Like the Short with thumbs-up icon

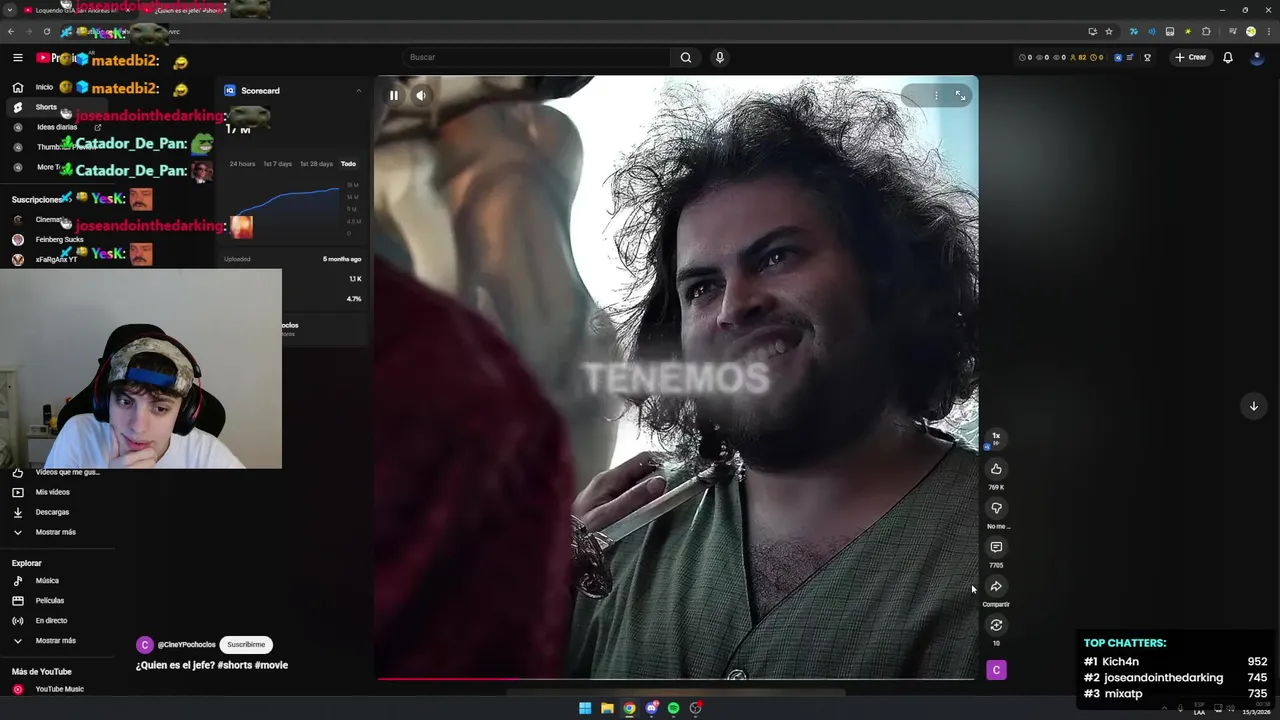996,469
